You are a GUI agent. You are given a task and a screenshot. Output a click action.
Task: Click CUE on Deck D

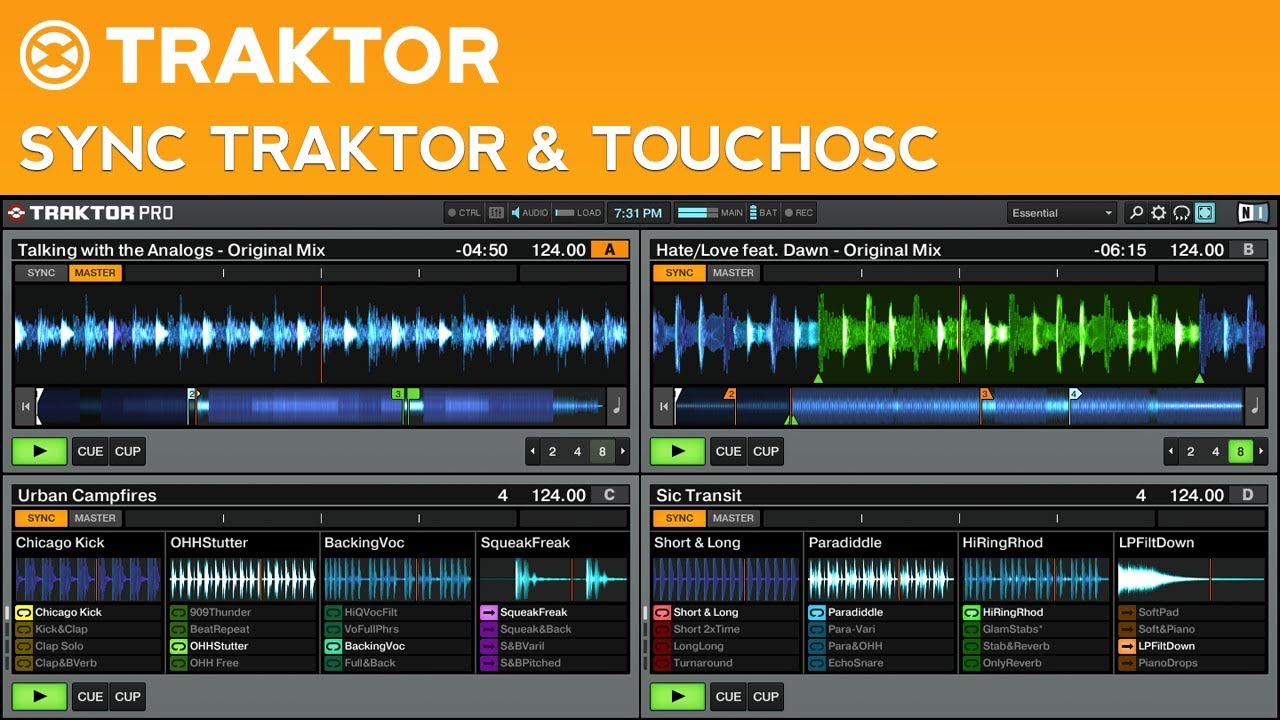[728, 696]
